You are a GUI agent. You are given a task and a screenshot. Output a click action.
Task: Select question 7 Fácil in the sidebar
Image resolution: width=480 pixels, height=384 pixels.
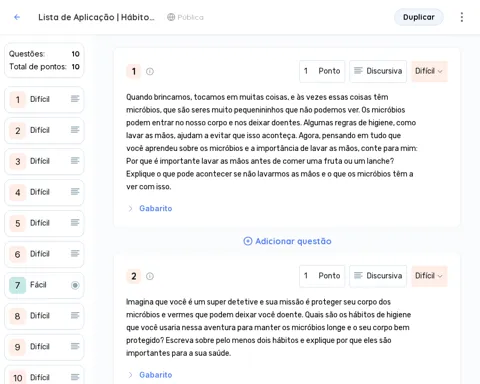(44, 285)
